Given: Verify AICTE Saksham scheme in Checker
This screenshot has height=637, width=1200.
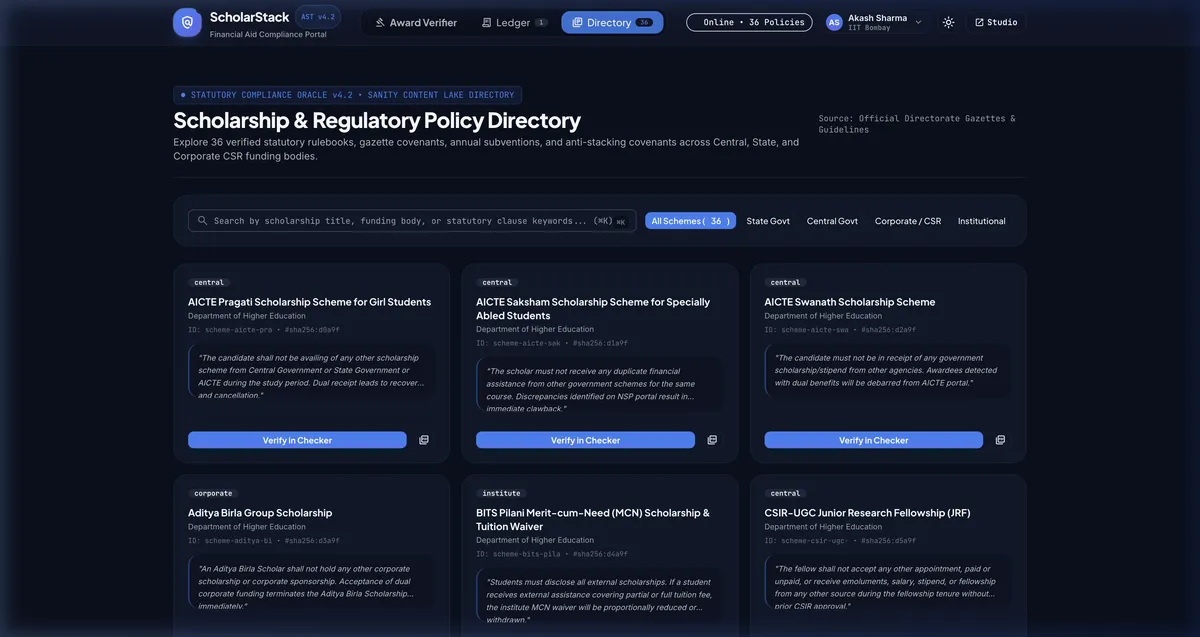Looking at the screenshot, I should [x=585, y=440].
